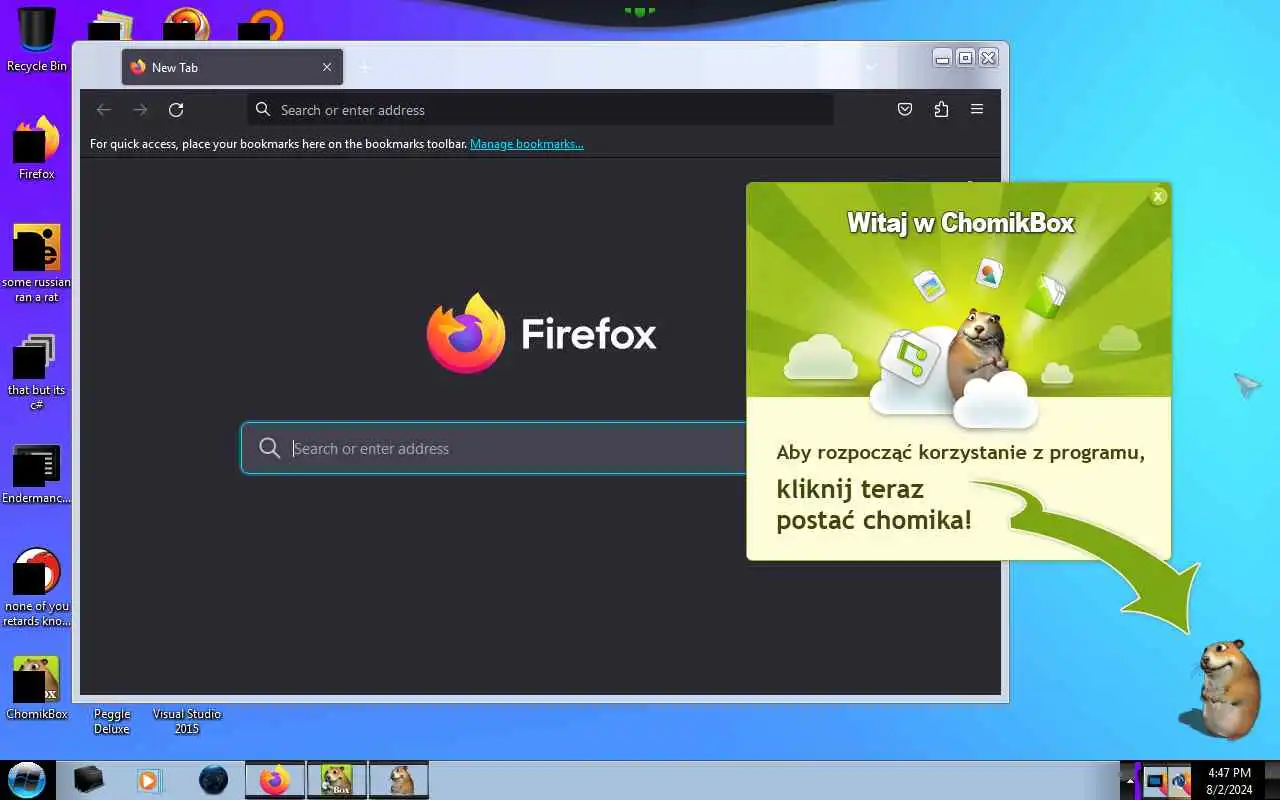The image size is (1280, 800).
Task: Focus the top address bar
Action: point(540,110)
